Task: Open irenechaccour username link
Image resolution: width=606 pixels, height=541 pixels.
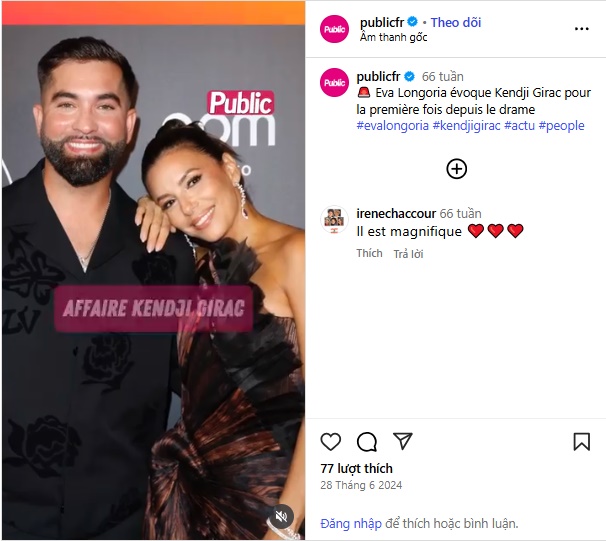Action: [396, 213]
